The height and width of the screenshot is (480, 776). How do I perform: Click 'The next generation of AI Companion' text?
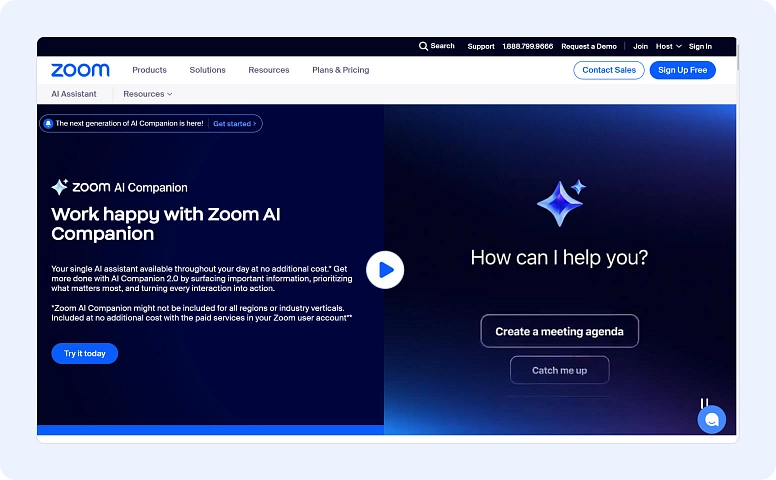(x=130, y=124)
